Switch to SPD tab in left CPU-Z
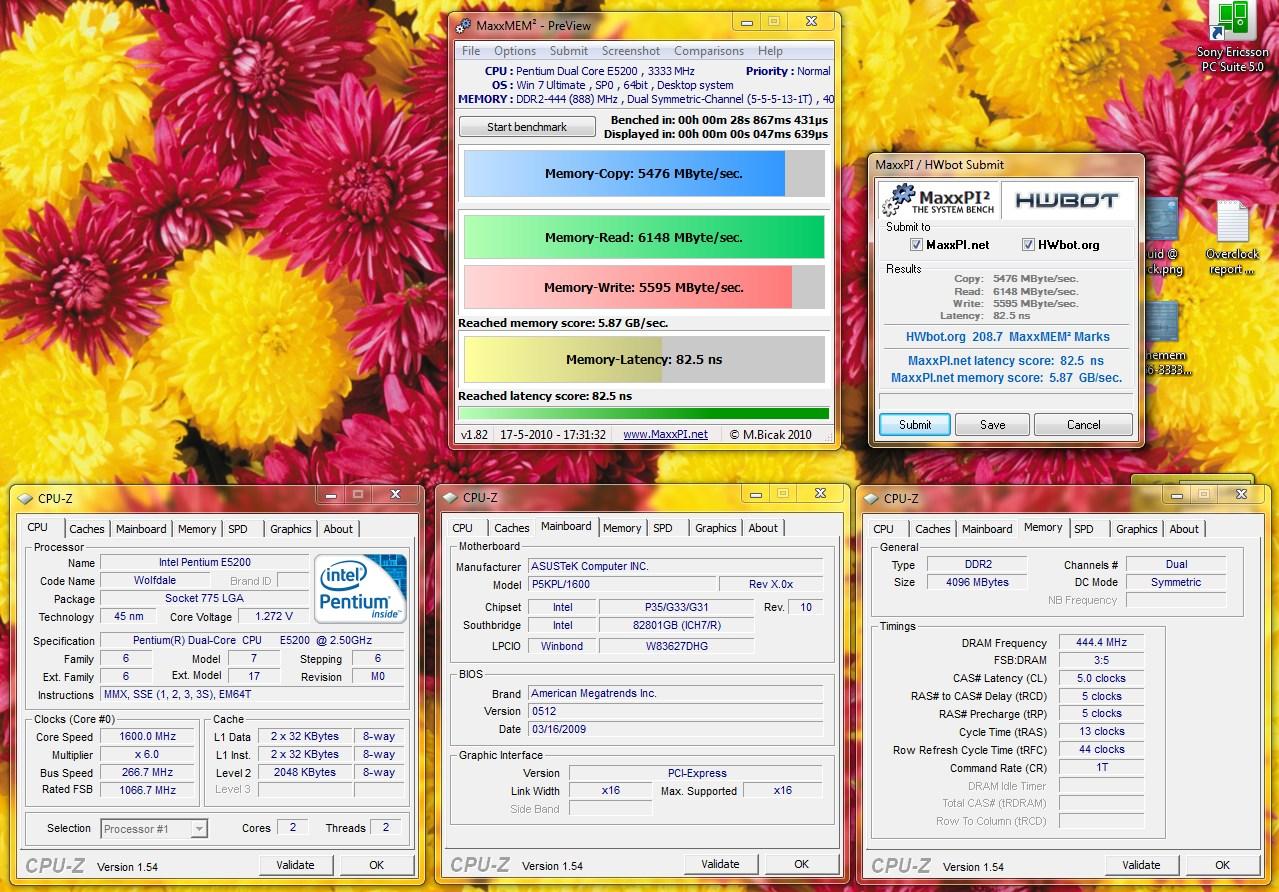The width and height of the screenshot is (1279, 892). [238, 529]
